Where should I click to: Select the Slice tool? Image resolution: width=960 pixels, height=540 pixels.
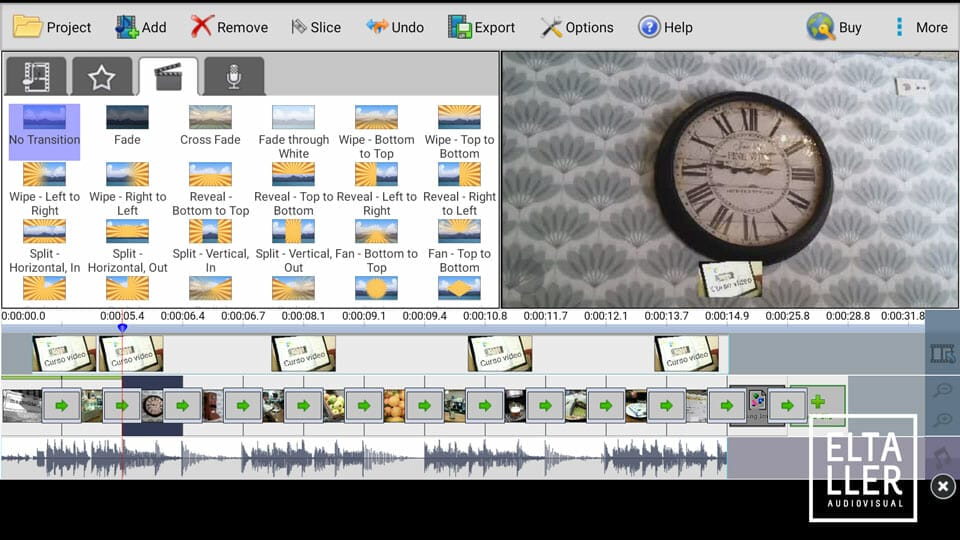[315, 27]
